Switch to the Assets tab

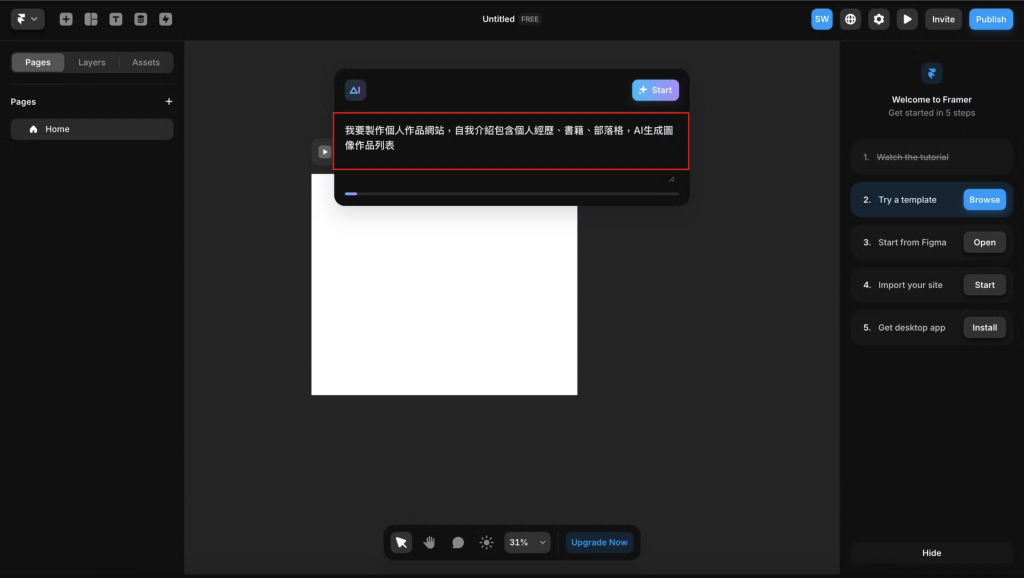[146, 62]
